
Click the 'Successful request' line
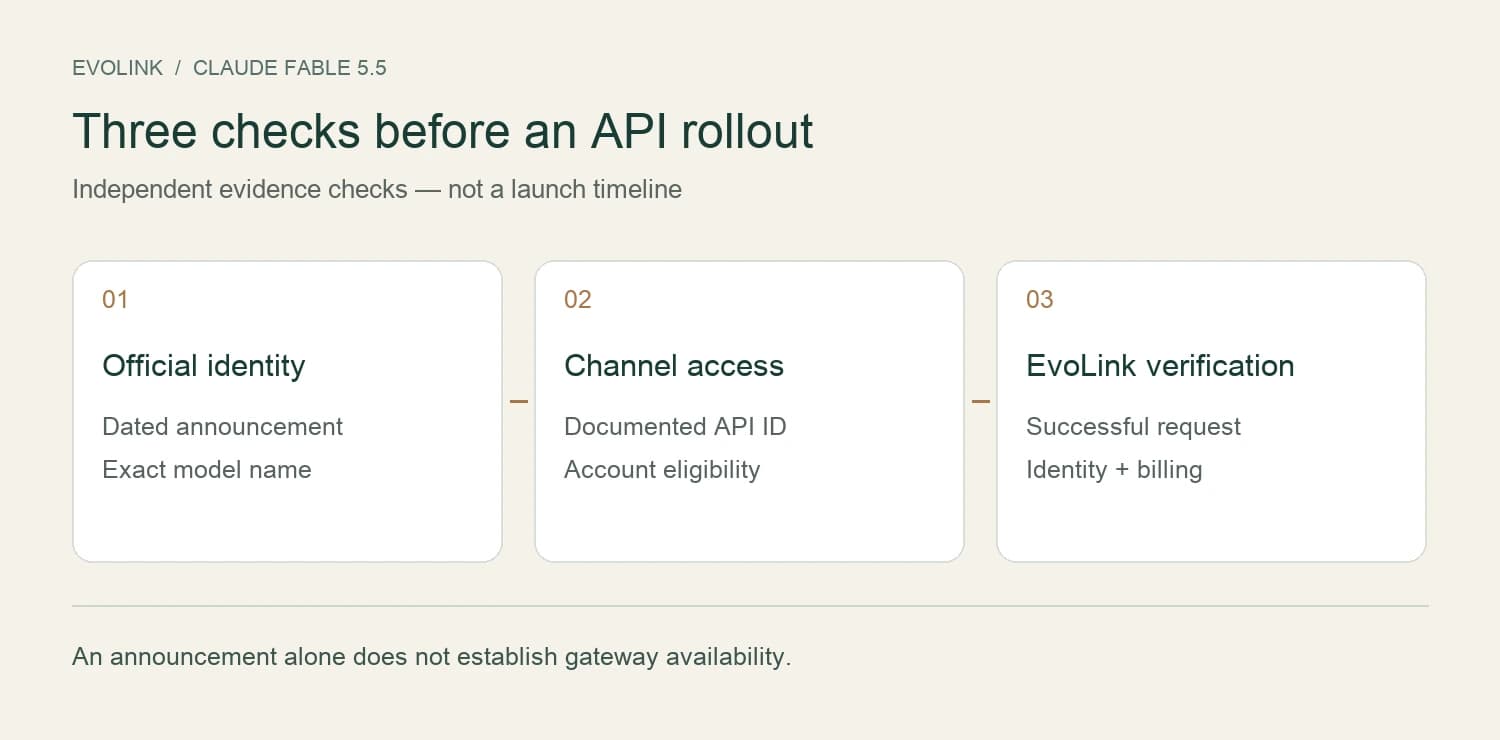1133,427
